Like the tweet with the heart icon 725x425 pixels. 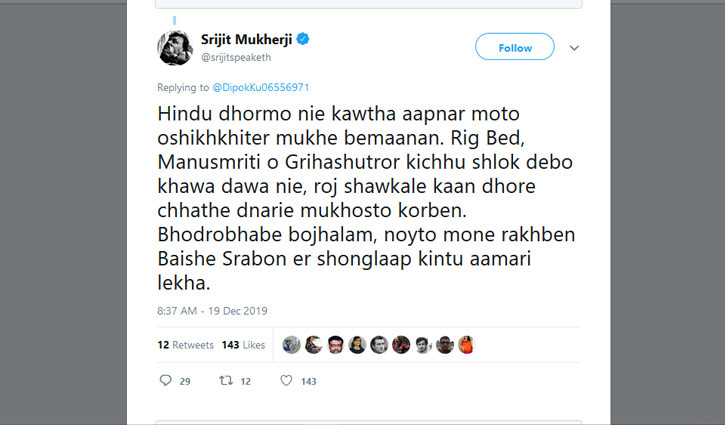(x=286, y=380)
